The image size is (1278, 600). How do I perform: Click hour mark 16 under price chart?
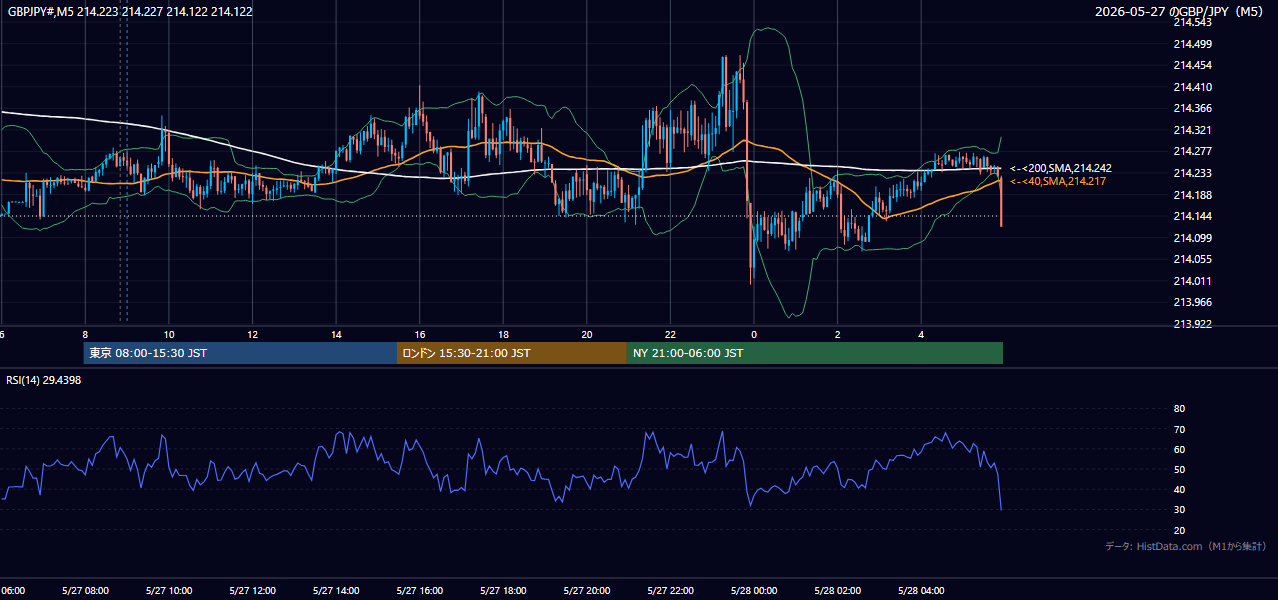[x=420, y=335]
